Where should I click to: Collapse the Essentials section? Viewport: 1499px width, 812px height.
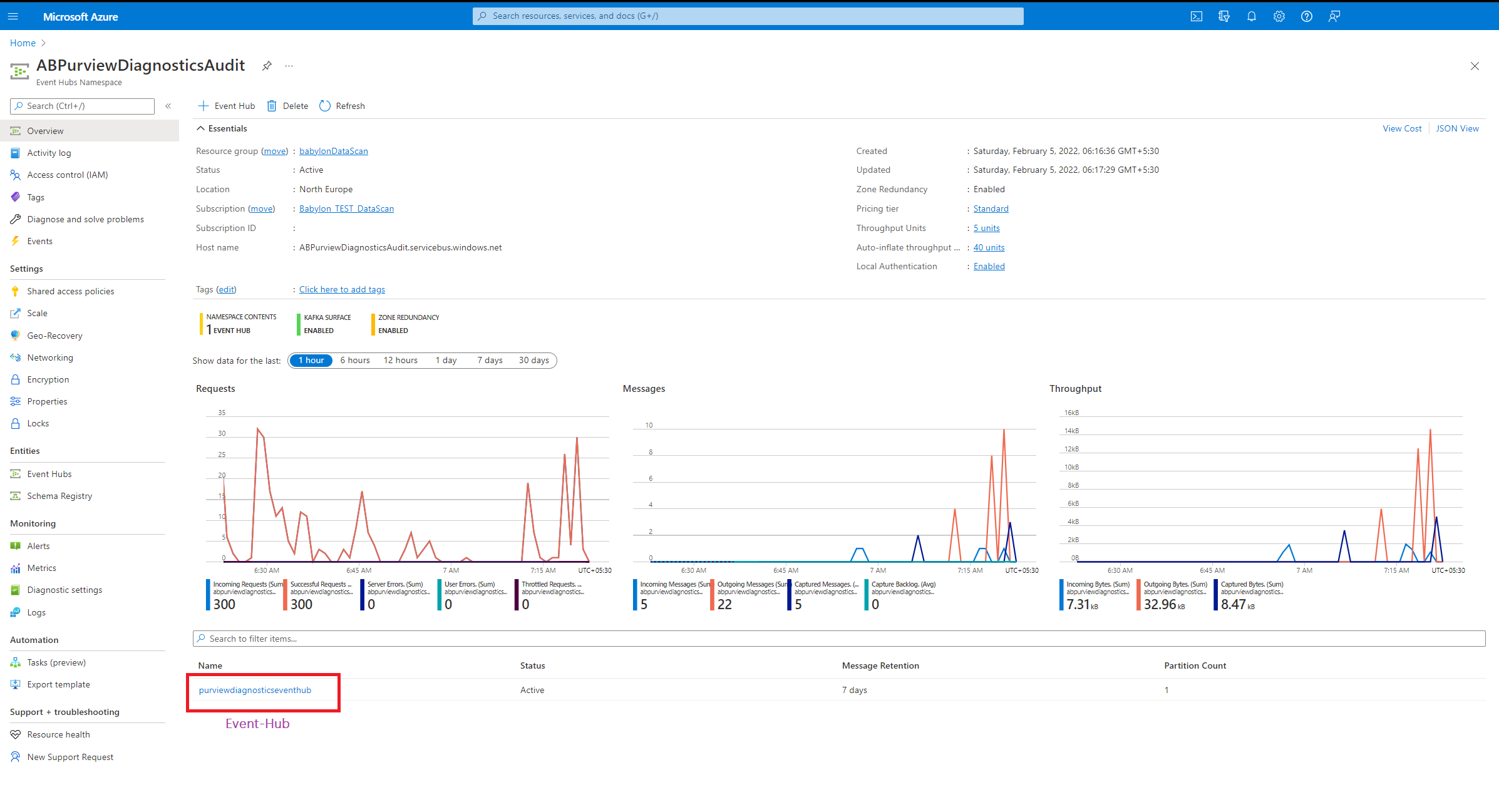[x=201, y=128]
